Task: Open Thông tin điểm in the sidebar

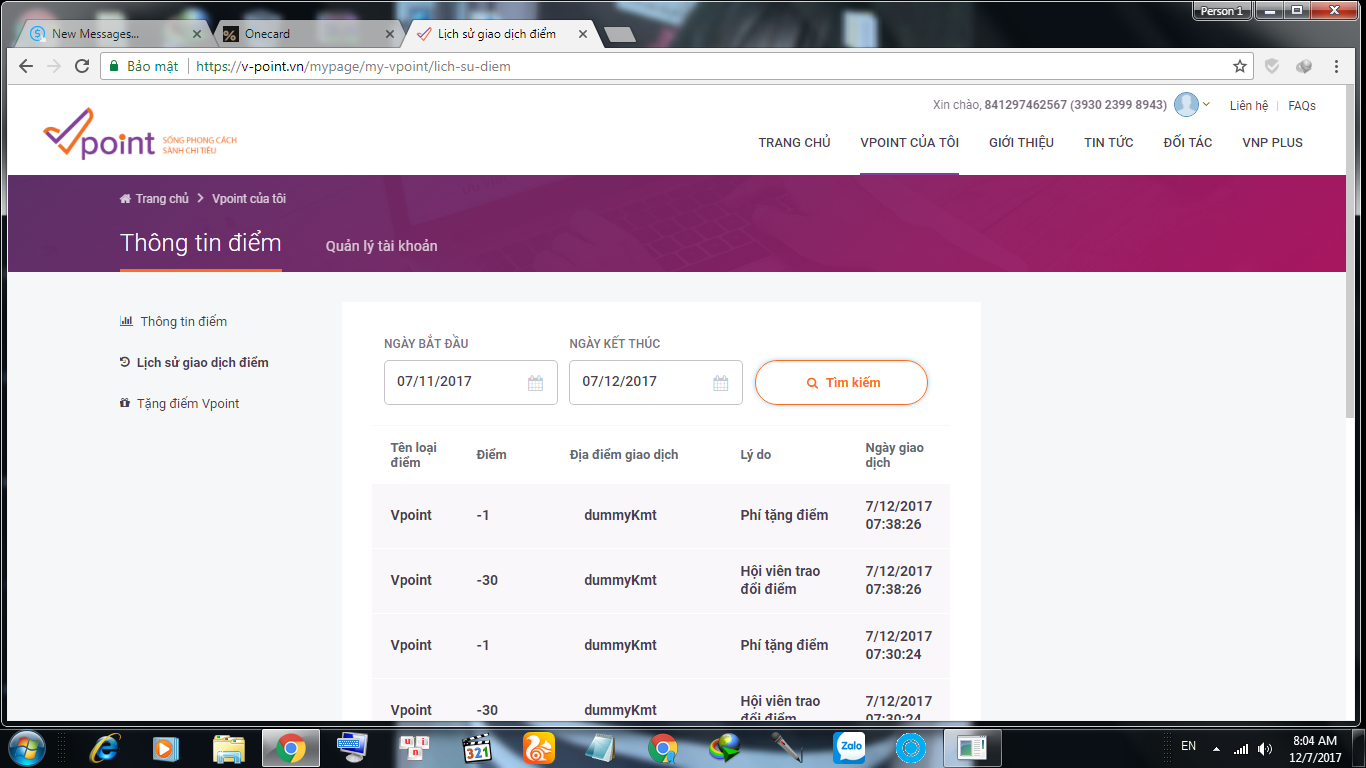Action: (x=173, y=322)
